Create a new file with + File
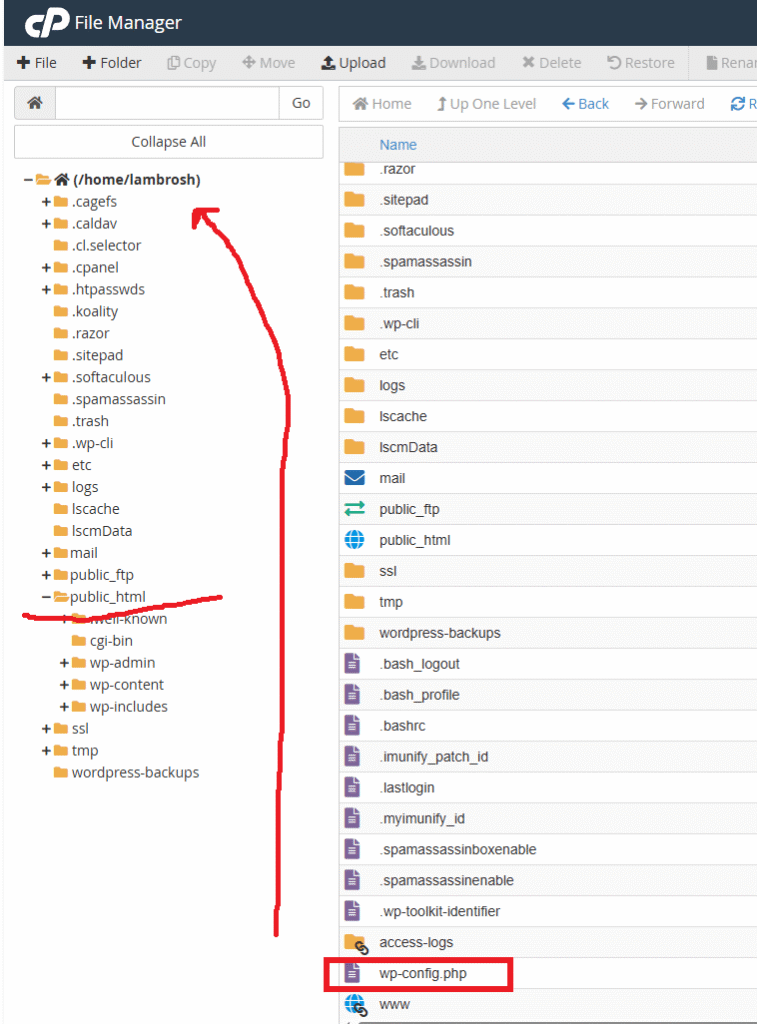 [37, 62]
